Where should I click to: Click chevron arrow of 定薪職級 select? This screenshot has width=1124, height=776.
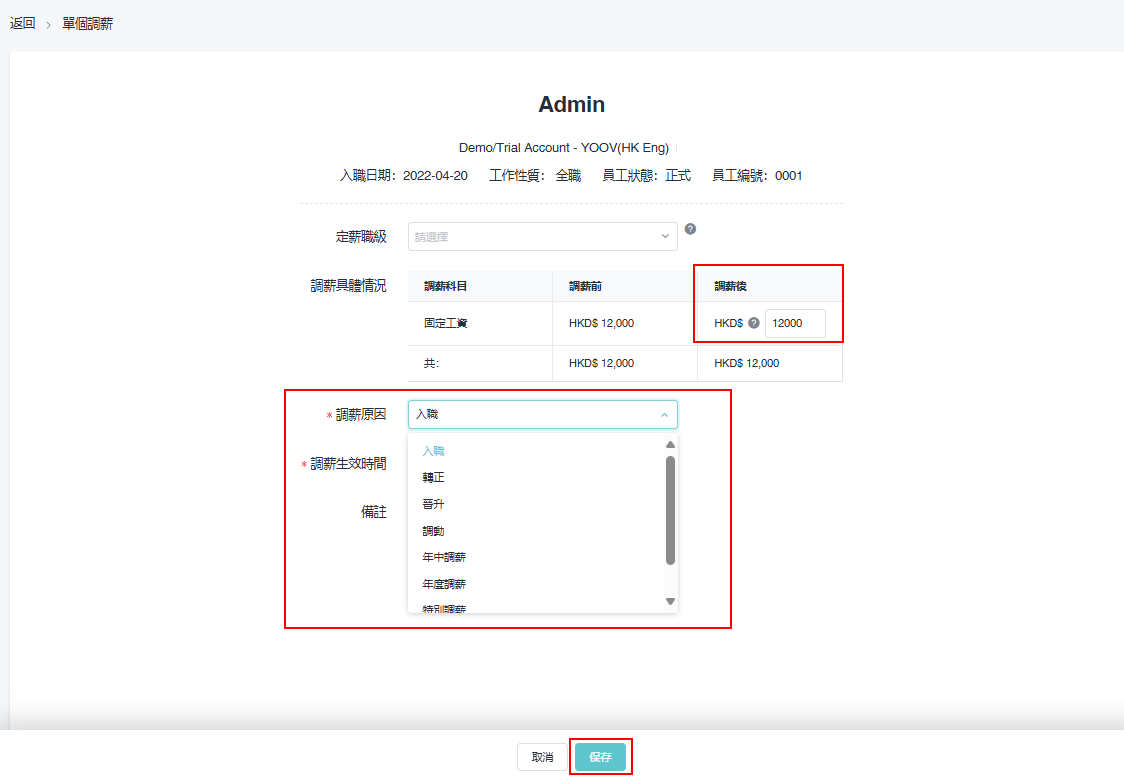coord(665,237)
